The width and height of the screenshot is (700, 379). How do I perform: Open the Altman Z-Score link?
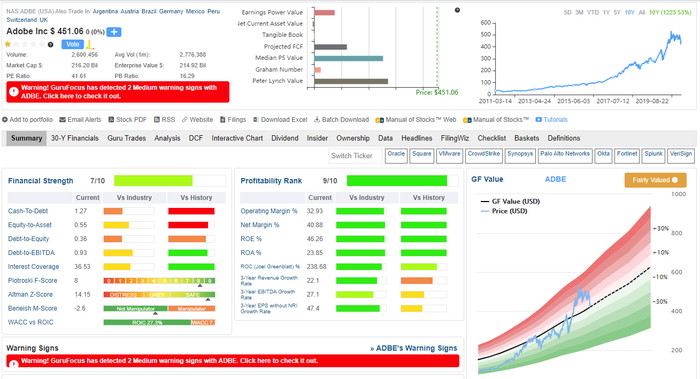(30, 295)
